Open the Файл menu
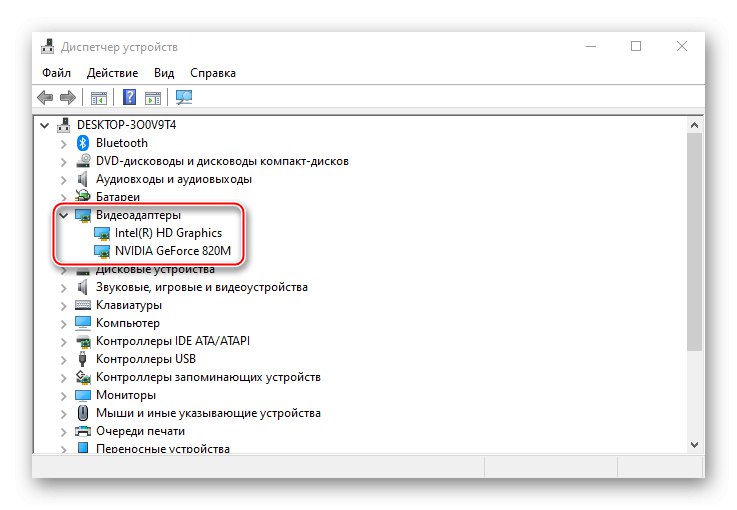Viewport: 737px width, 510px height. coord(56,73)
